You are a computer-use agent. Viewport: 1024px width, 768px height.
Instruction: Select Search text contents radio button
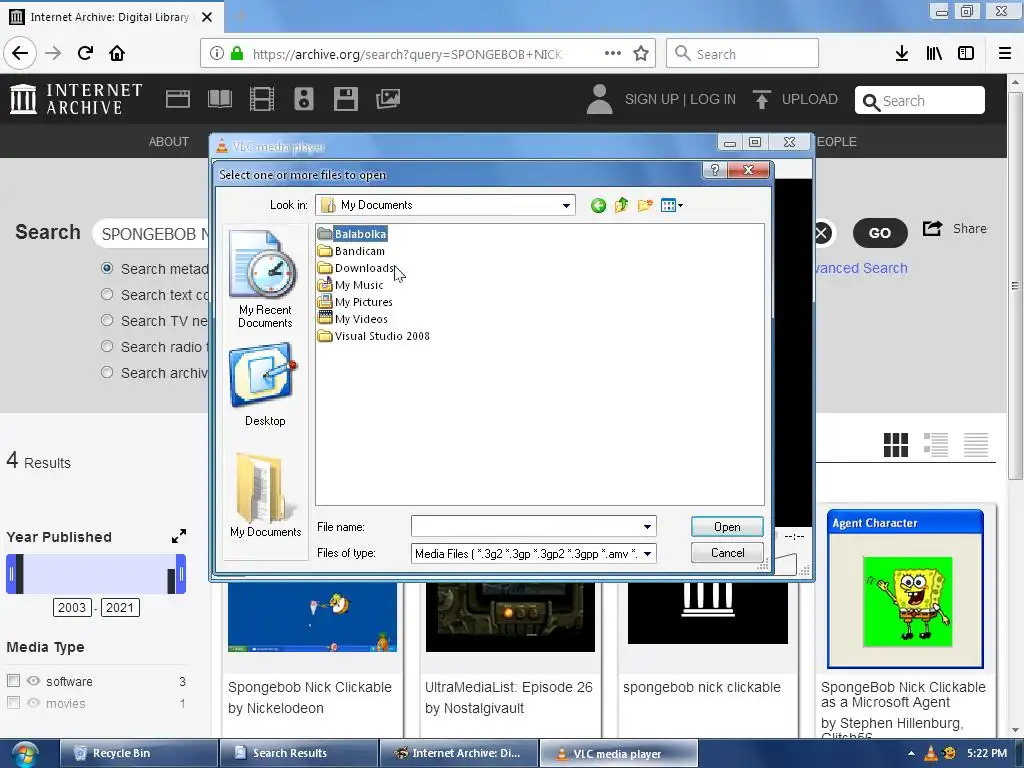click(107, 295)
